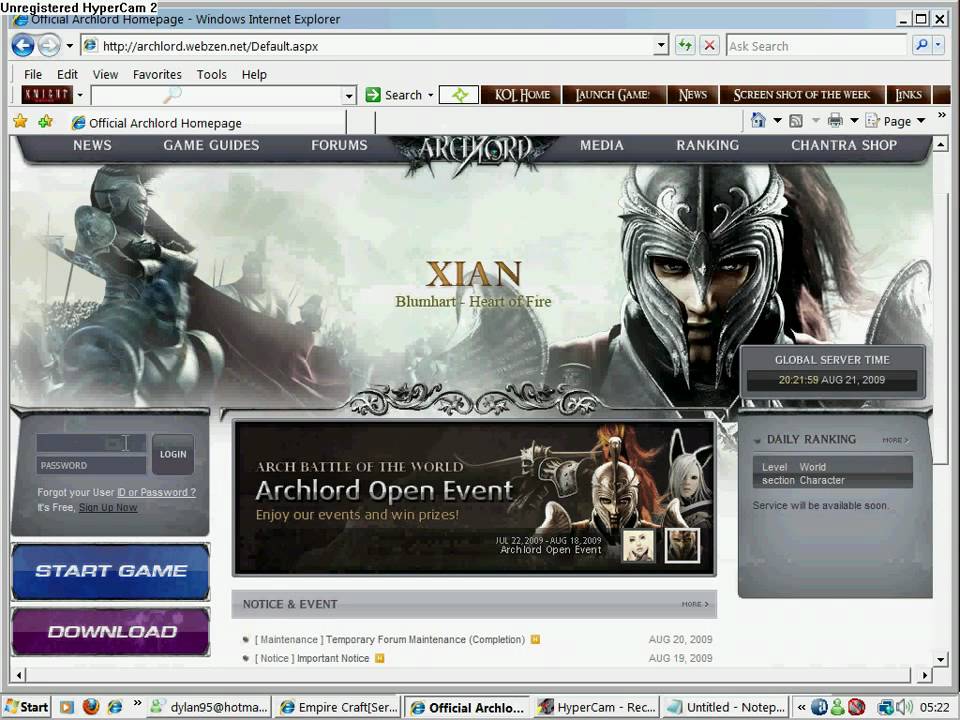960x720 pixels.
Task: Click the Ask Search input box
Action: pos(816,46)
